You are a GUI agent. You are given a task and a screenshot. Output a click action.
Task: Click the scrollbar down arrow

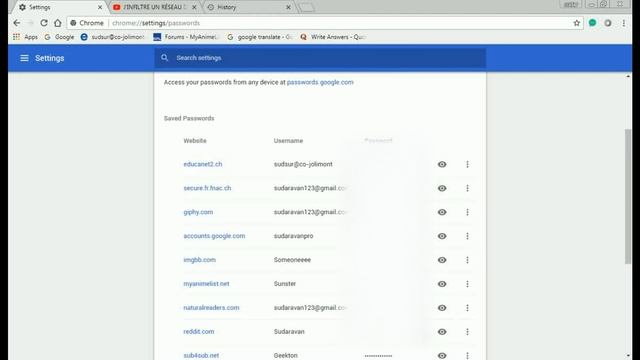pos(628,356)
